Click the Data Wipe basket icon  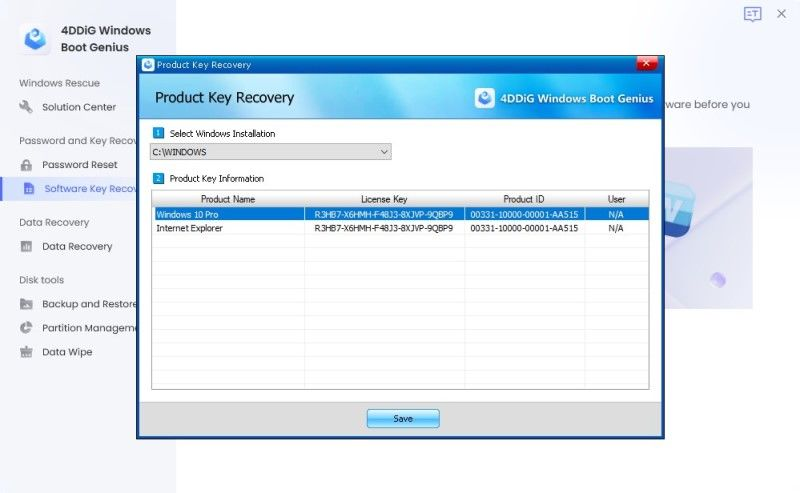pyautogui.click(x=26, y=352)
